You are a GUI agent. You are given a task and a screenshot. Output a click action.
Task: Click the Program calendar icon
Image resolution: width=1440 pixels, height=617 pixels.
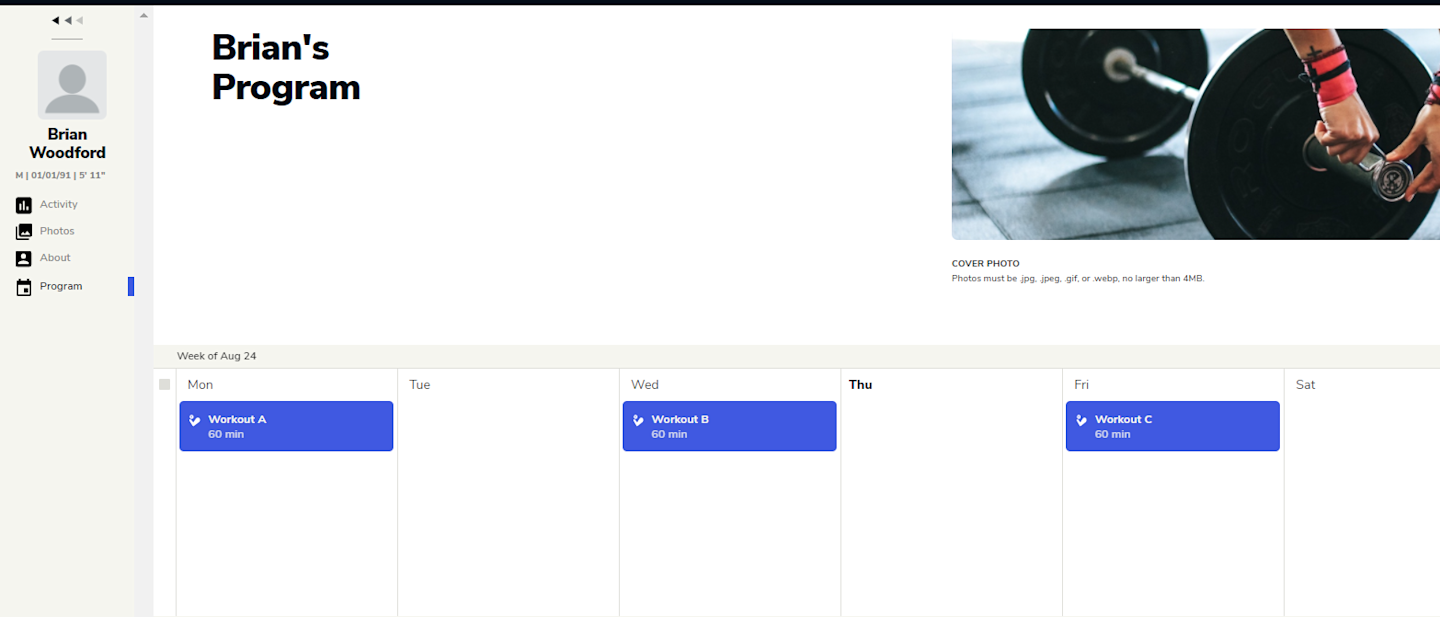24,287
